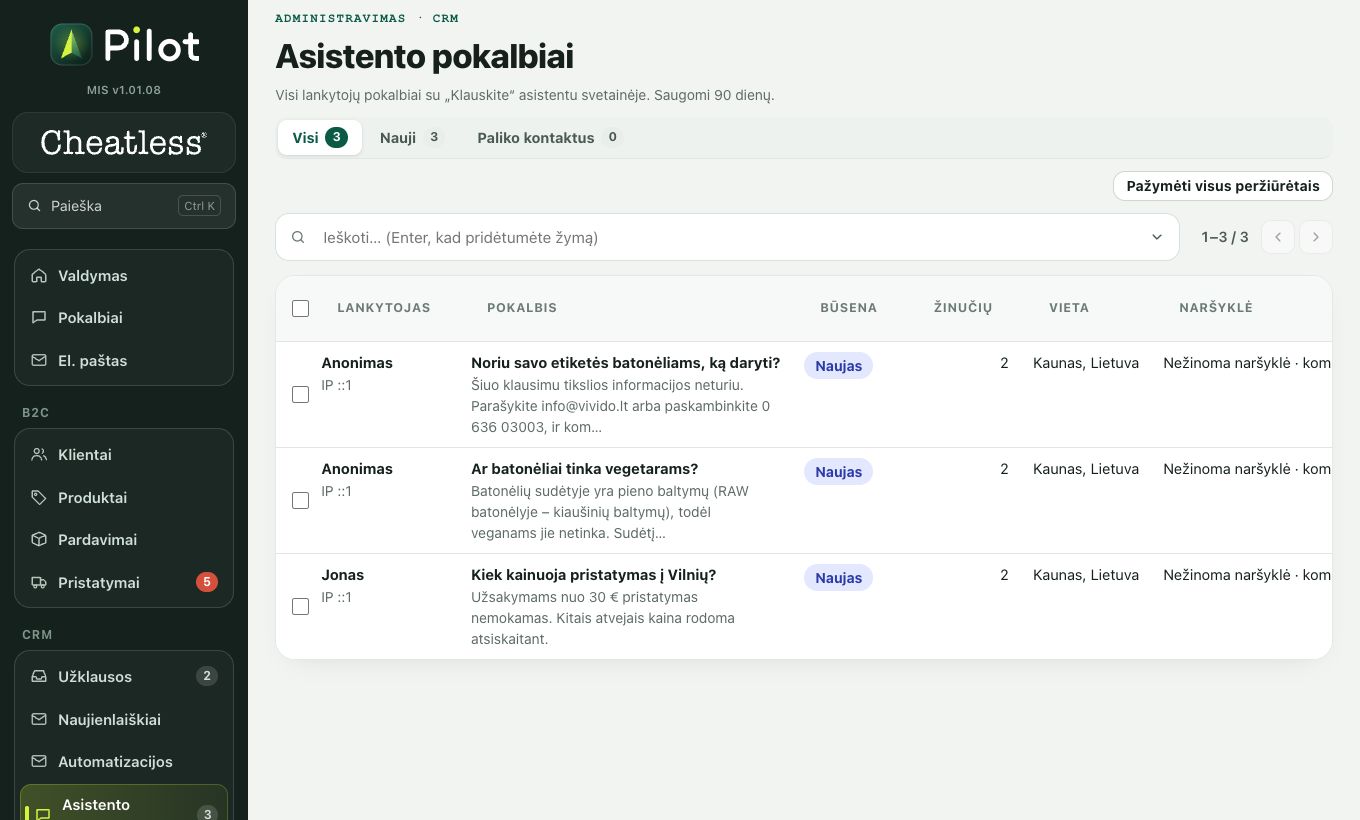Image resolution: width=1360 pixels, height=820 pixels.
Task: Open the Paieška sidebar search box
Action: tap(124, 206)
